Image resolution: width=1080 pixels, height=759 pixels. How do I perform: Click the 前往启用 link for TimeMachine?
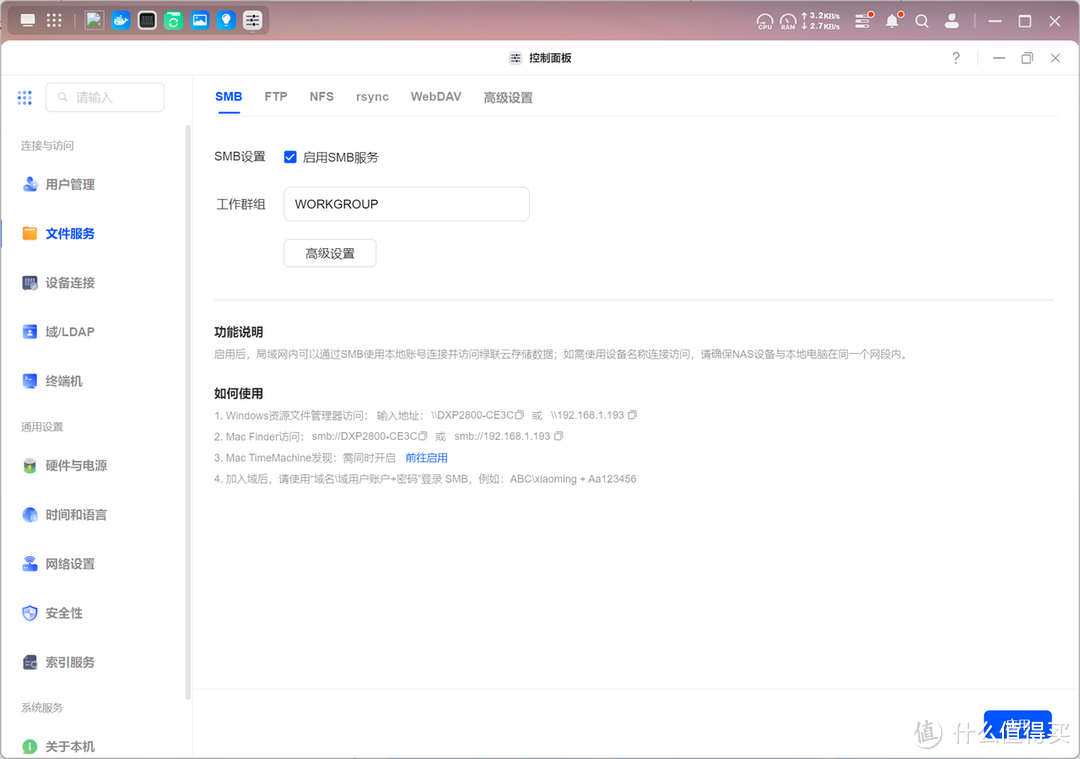[427, 457]
